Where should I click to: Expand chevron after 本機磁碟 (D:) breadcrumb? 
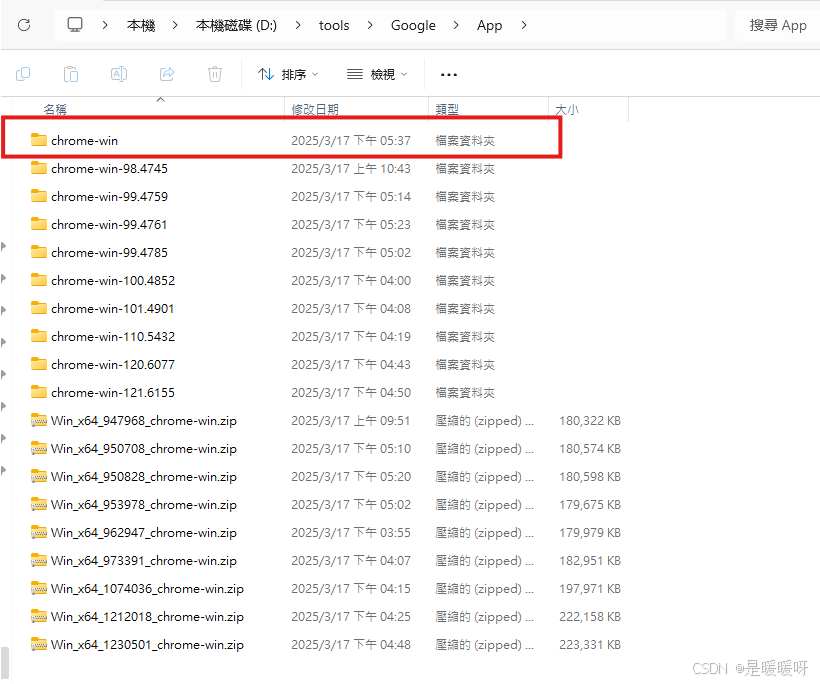298,25
